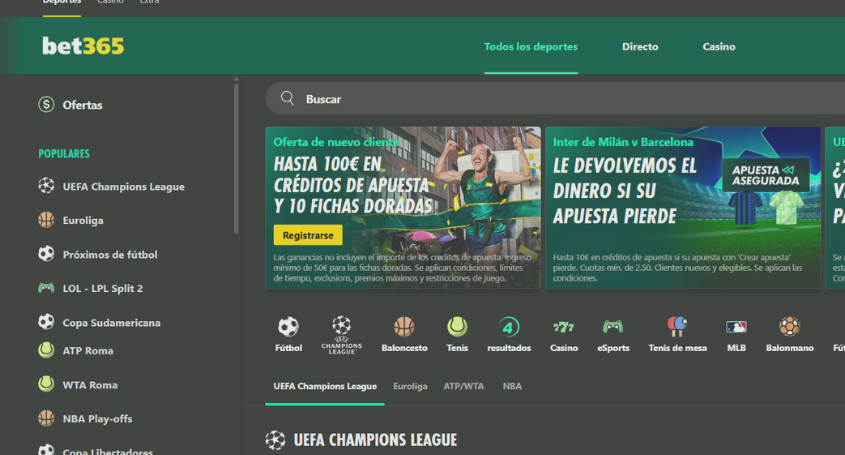Switch to the ATP/WTA content tab
The height and width of the screenshot is (455, 845).
point(463,386)
